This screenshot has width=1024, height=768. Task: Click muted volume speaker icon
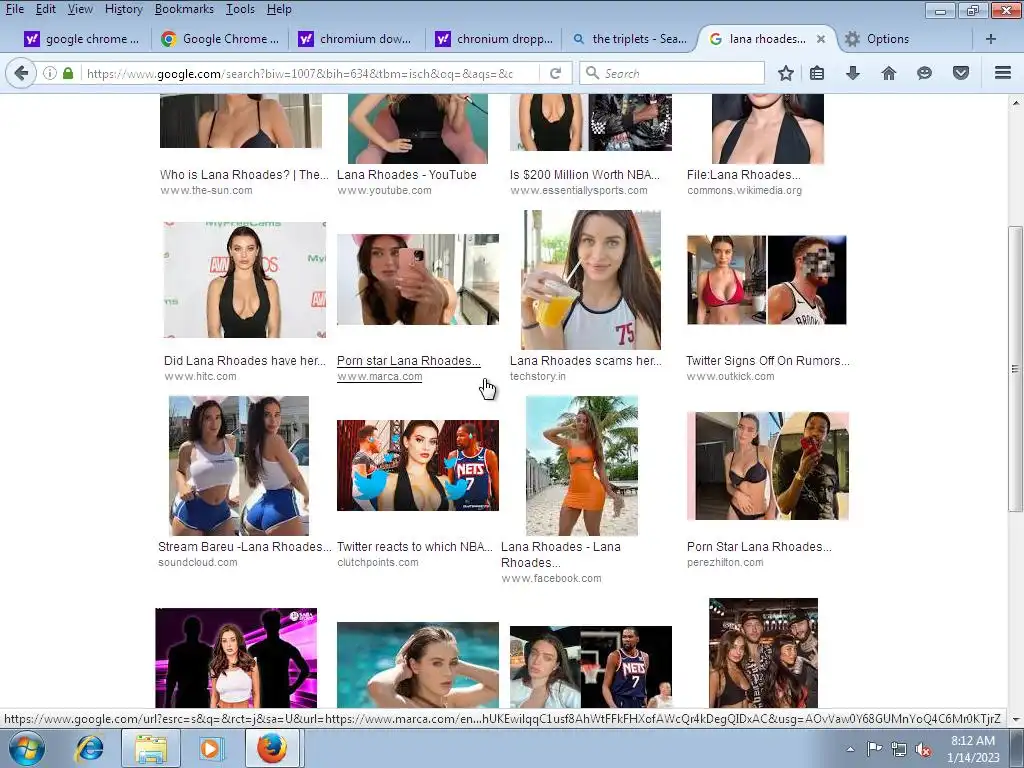coord(923,749)
